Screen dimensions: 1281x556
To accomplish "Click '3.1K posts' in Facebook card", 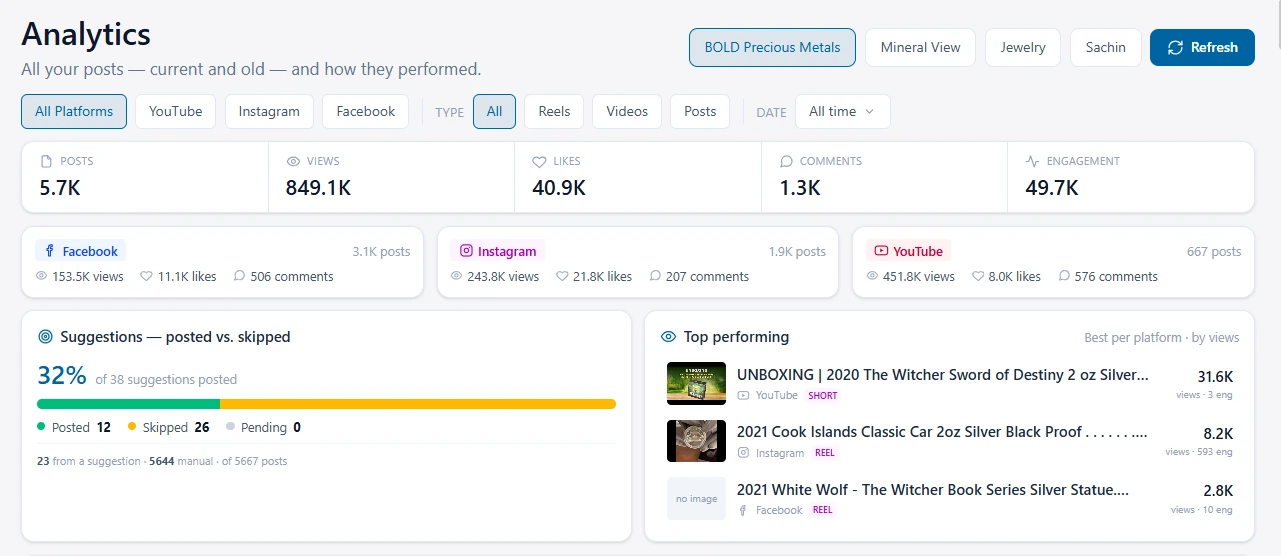I will 381,252.
